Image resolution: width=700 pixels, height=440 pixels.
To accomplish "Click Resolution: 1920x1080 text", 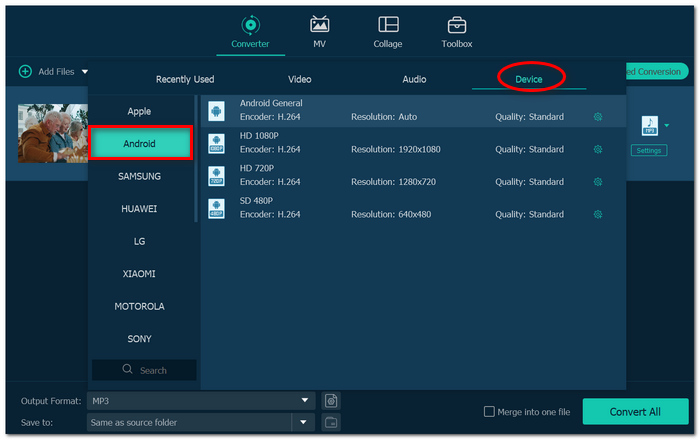I will point(396,149).
